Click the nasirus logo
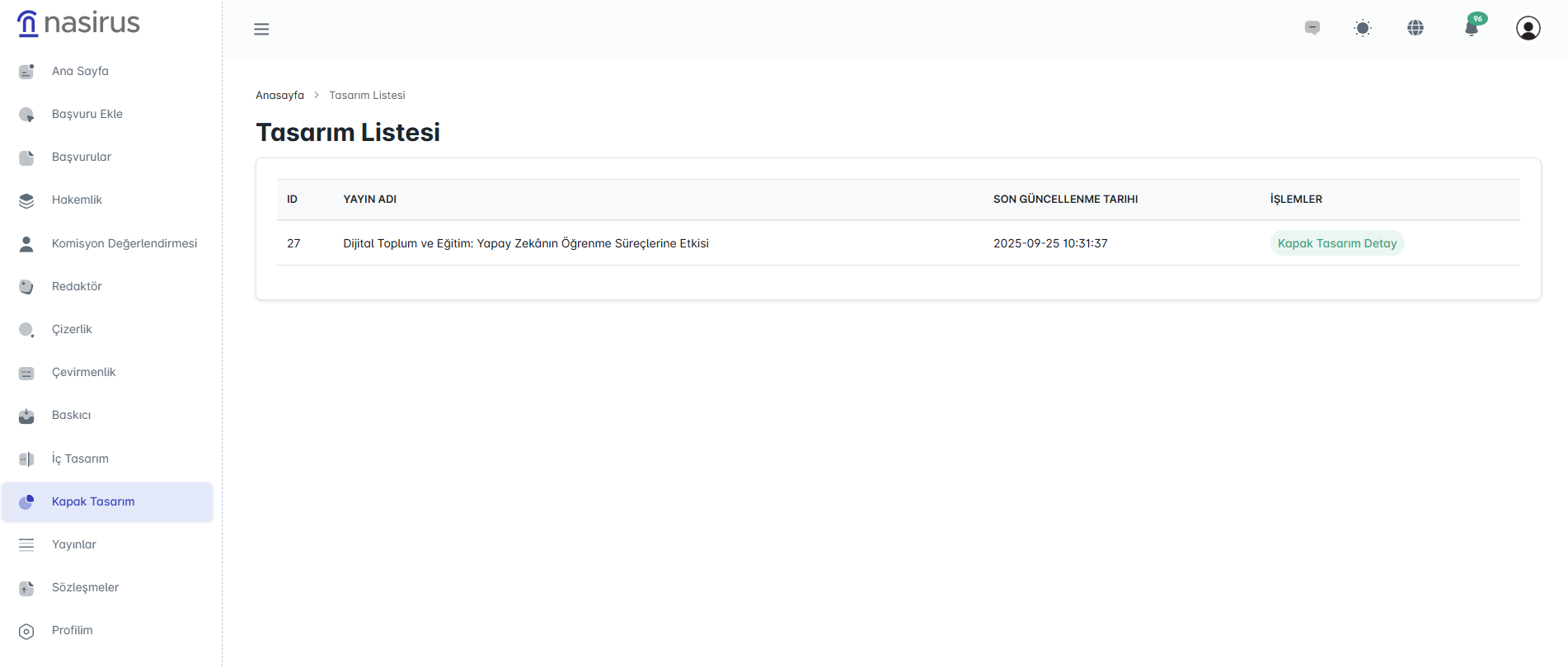The image size is (1568, 668). (79, 23)
